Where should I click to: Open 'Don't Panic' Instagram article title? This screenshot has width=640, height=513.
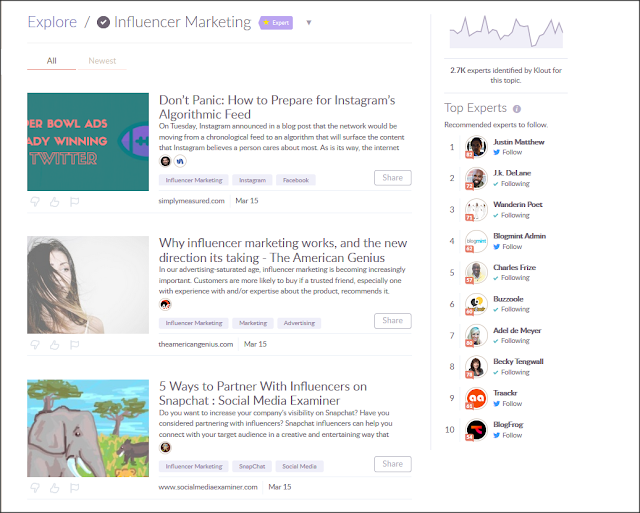click(277, 107)
